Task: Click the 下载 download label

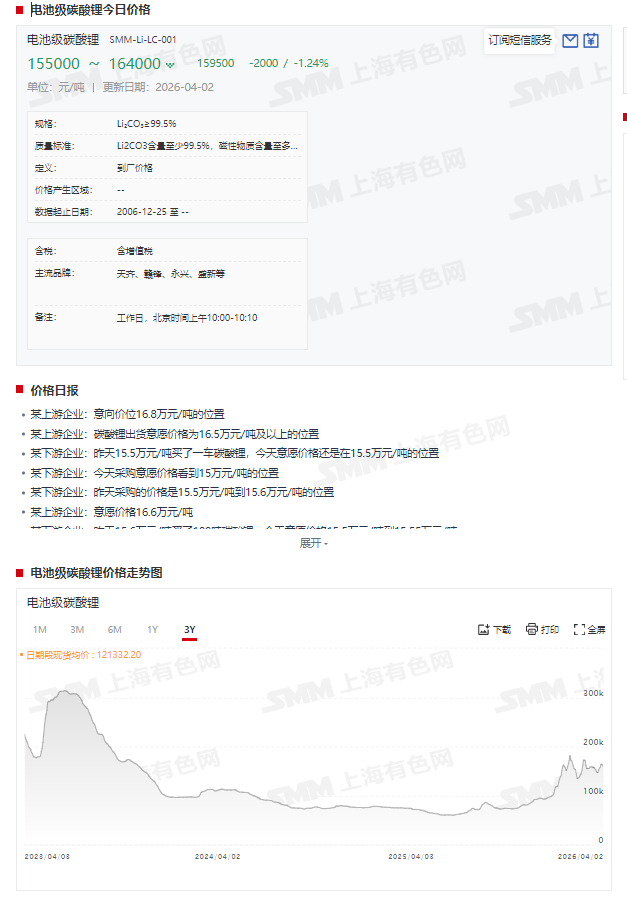Action: point(502,630)
